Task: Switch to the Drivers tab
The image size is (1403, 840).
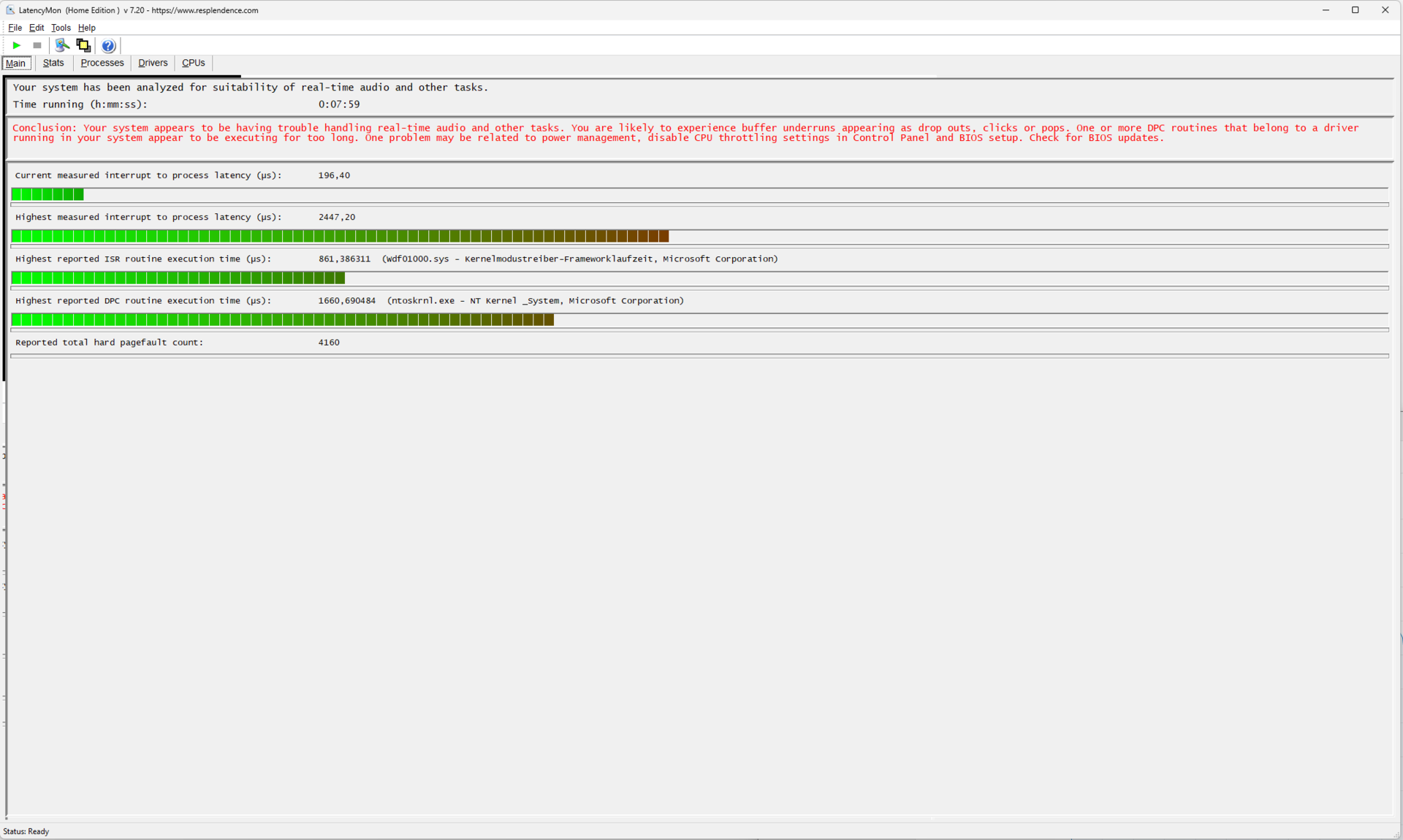Action: tap(153, 63)
